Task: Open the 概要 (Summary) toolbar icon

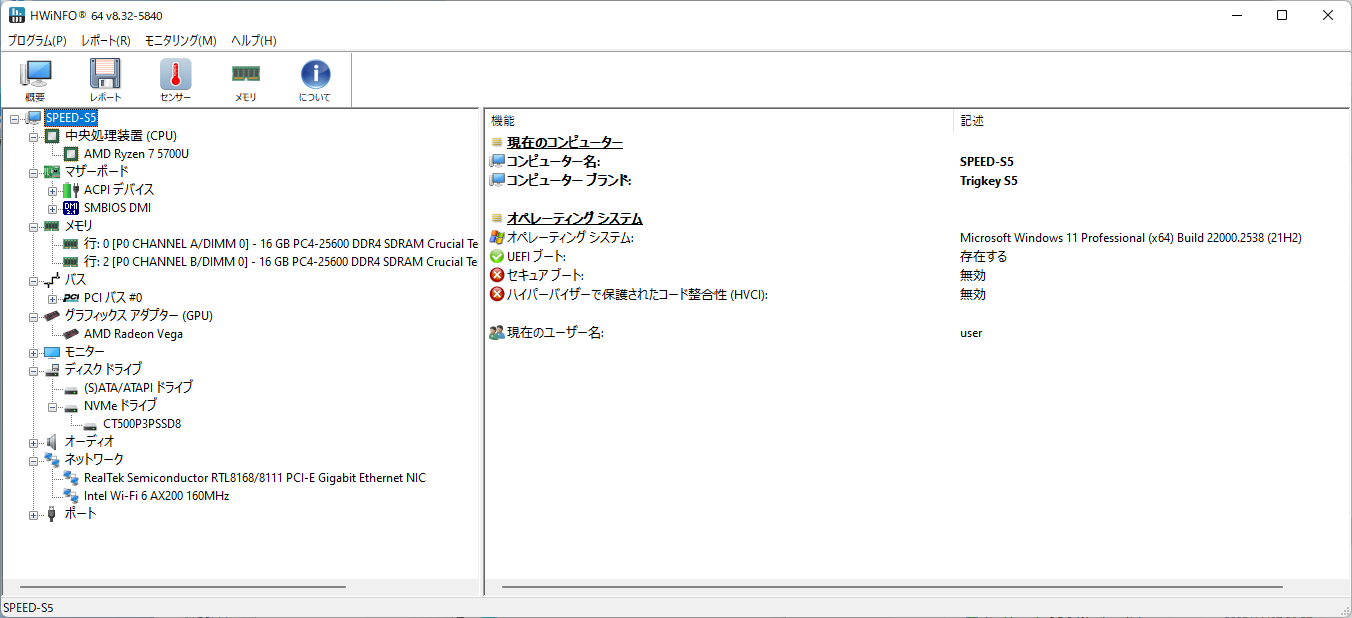Action: 35,79
